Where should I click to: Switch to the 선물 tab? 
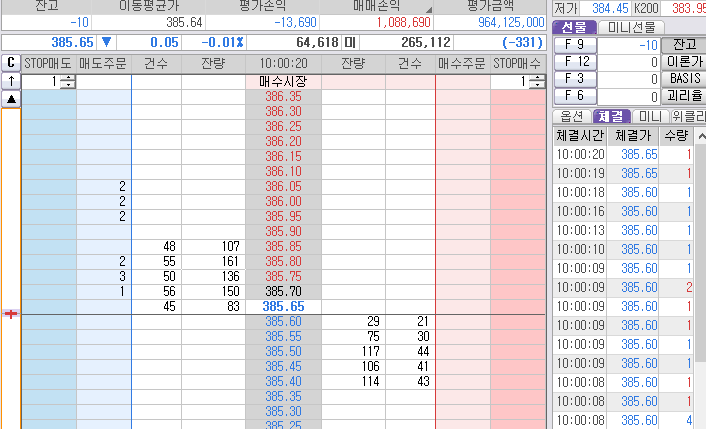[575, 27]
